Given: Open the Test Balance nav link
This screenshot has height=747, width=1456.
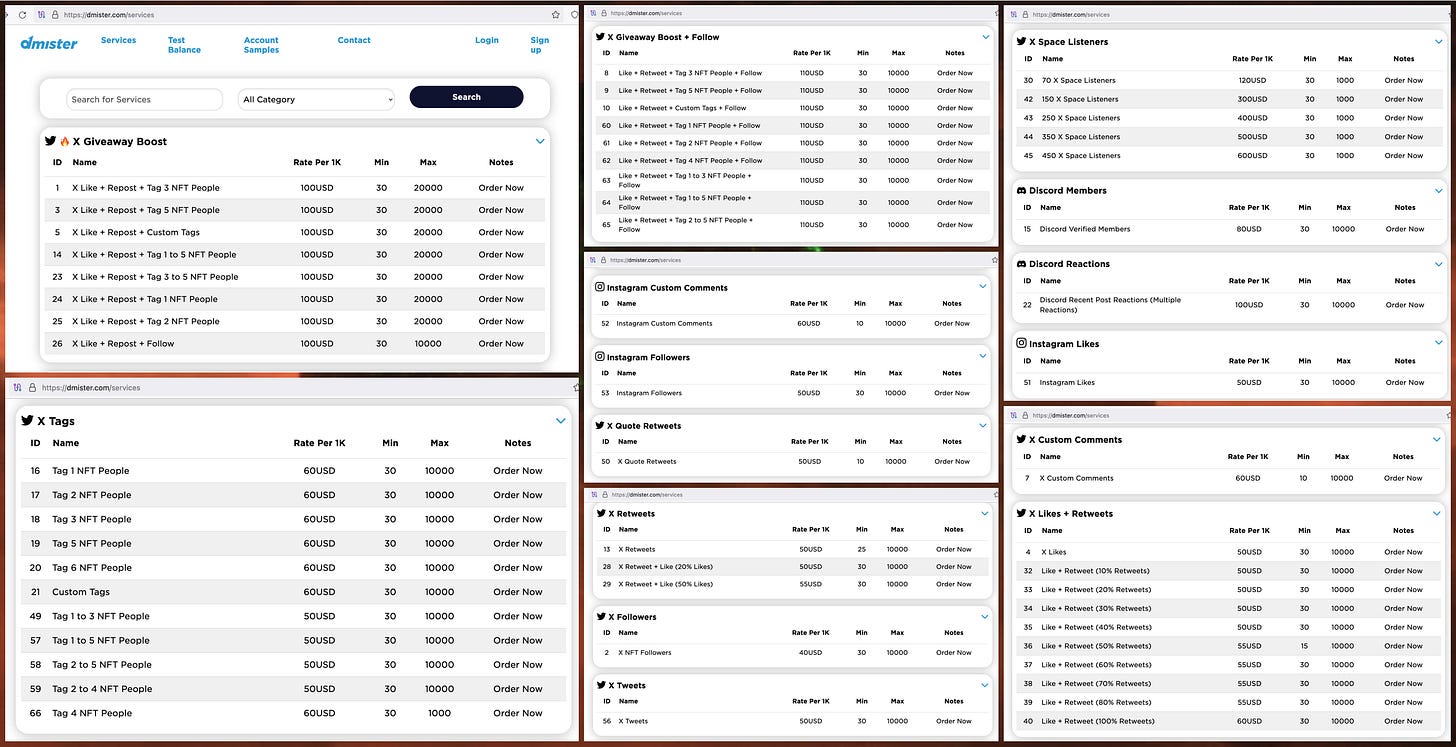Looking at the screenshot, I should 184,45.
